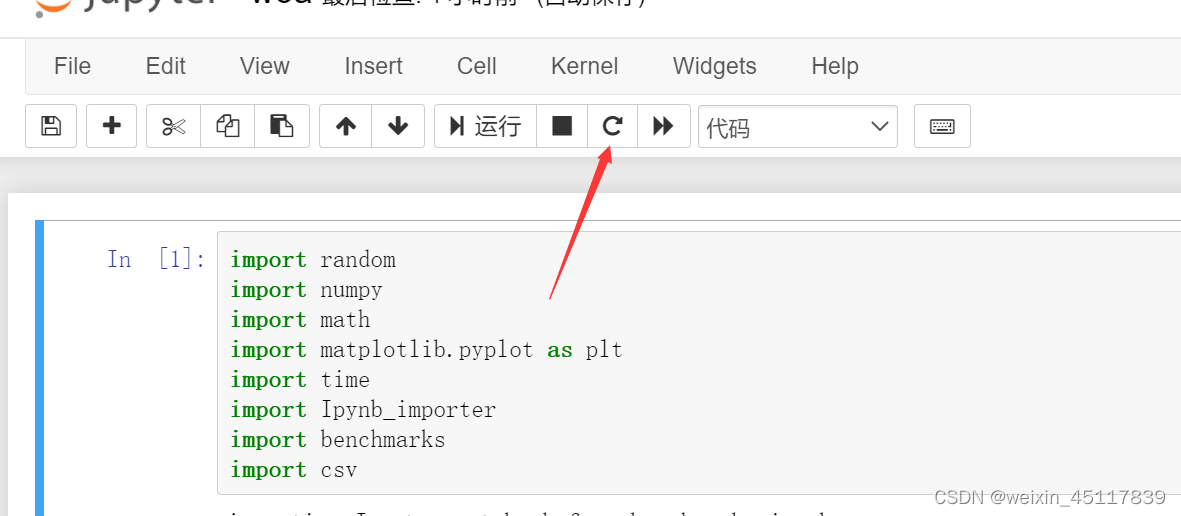The height and width of the screenshot is (516, 1181).
Task: Open the Help menu
Action: (x=835, y=66)
